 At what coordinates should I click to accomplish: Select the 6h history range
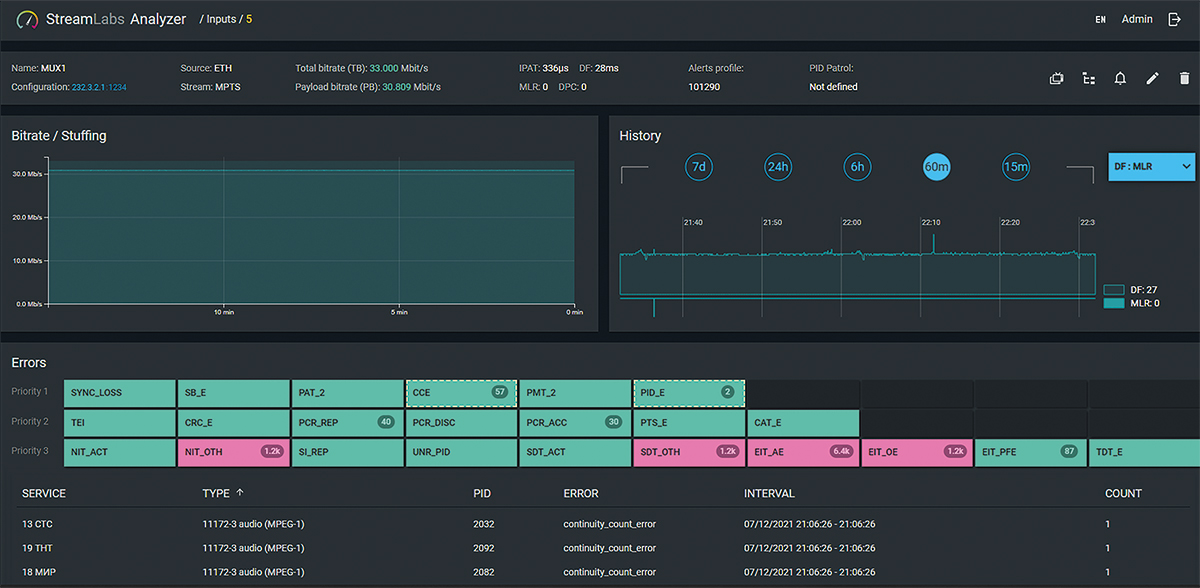pos(857,167)
